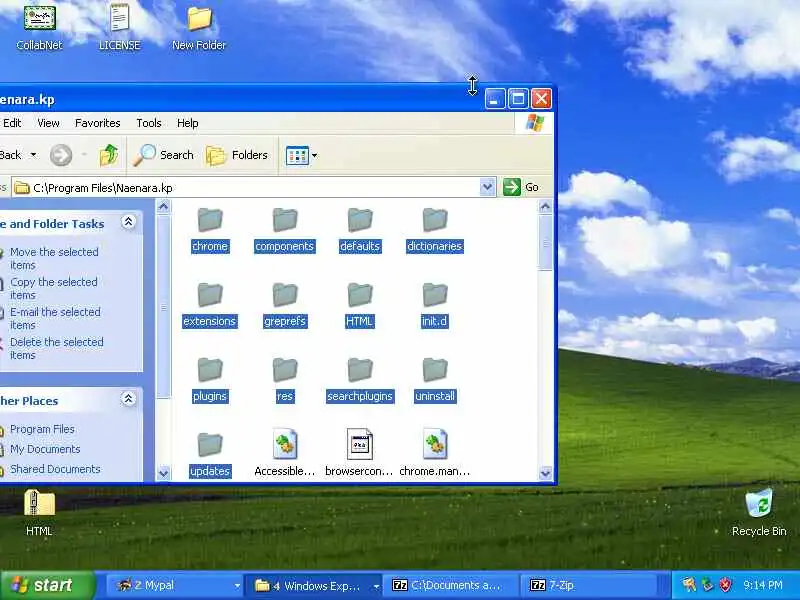Screen dimensions: 800x600
Task: Select the defaults folder
Action: pyautogui.click(x=360, y=231)
